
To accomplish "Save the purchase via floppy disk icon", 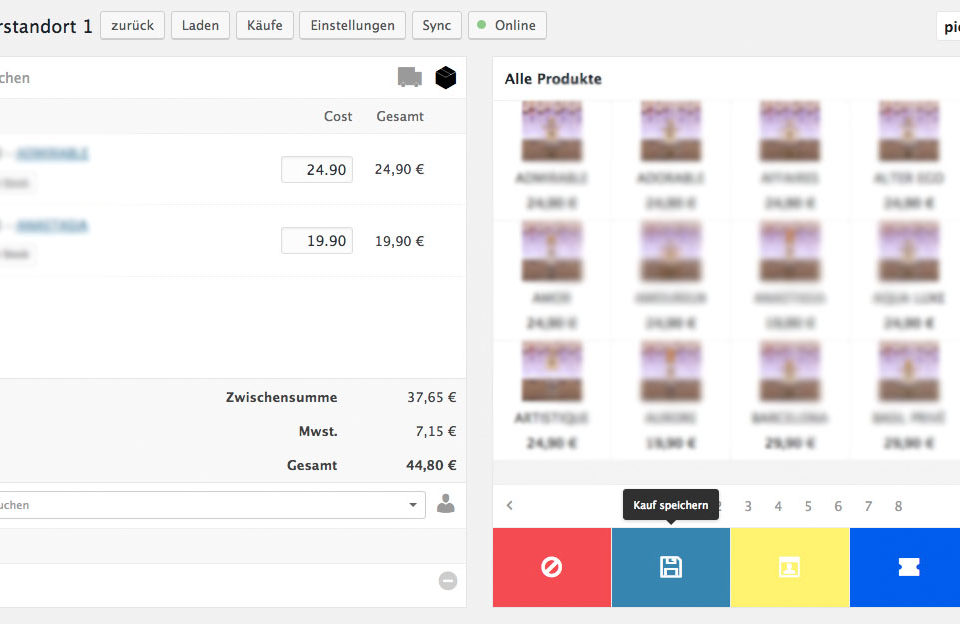I will [x=670, y=567].
